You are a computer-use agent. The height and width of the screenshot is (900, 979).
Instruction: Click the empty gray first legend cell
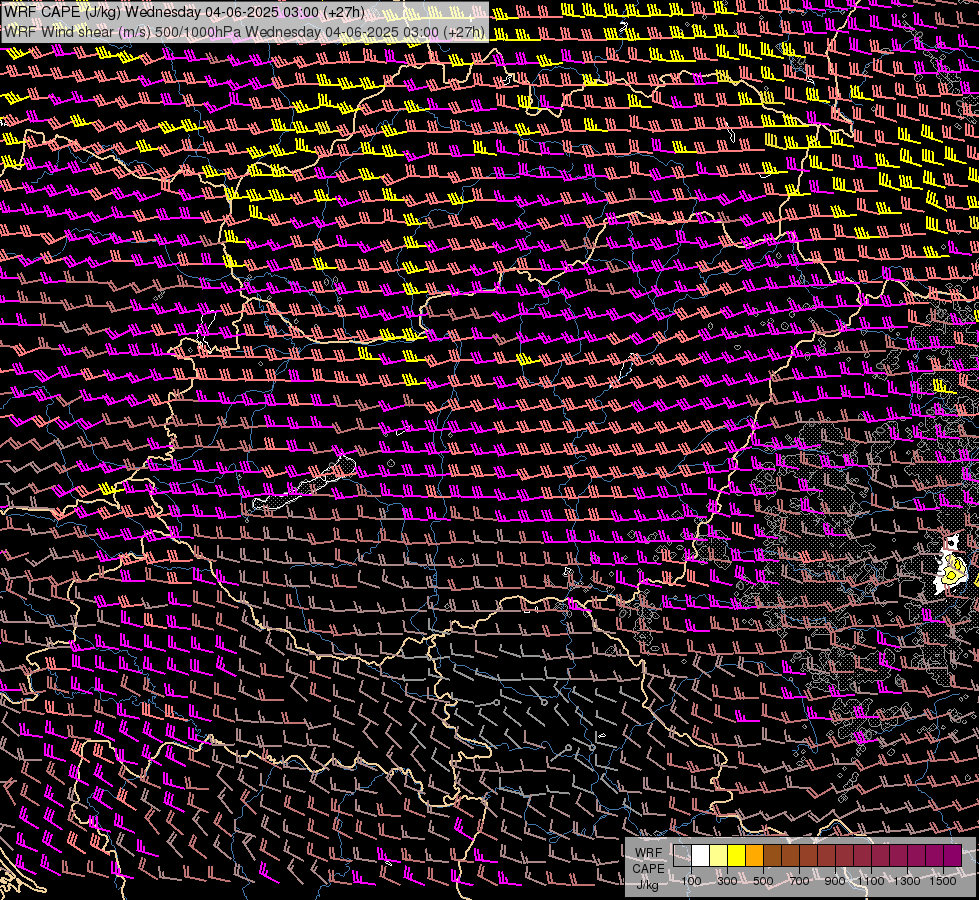(682, 856)
